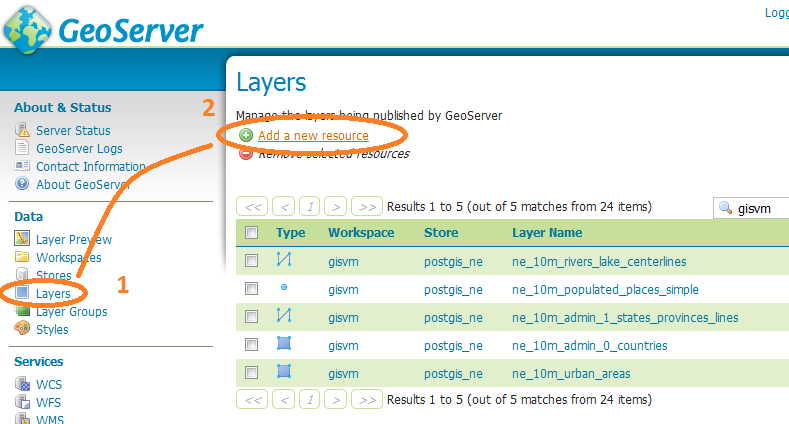Click polygon type icon for admin_0_countries

click(284, 344)
